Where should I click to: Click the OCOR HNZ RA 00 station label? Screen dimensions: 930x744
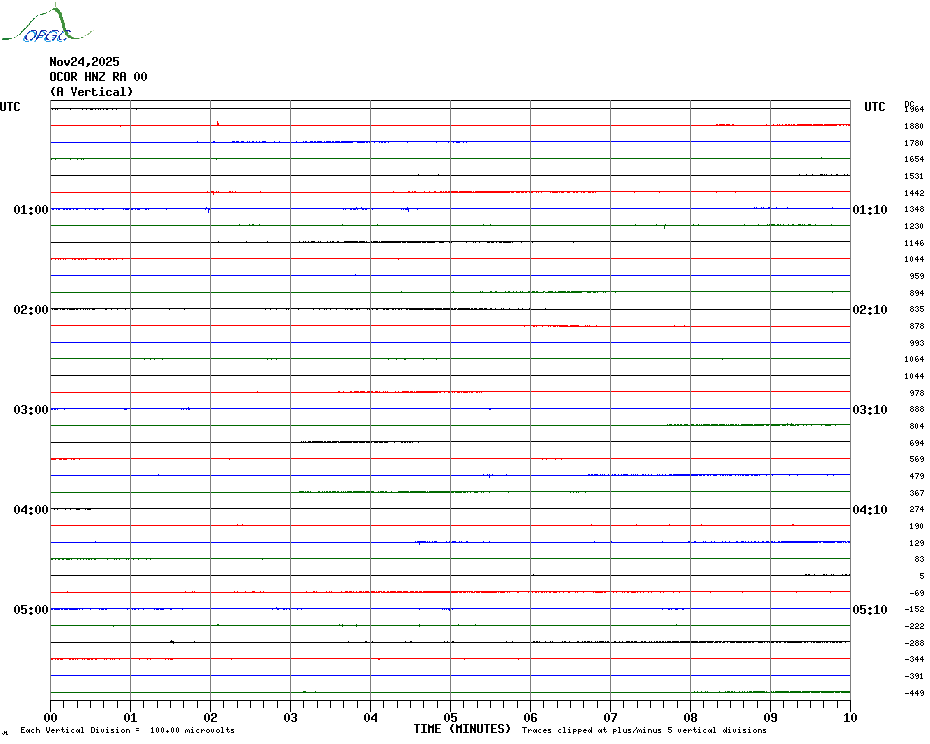[x=98, y=77]
